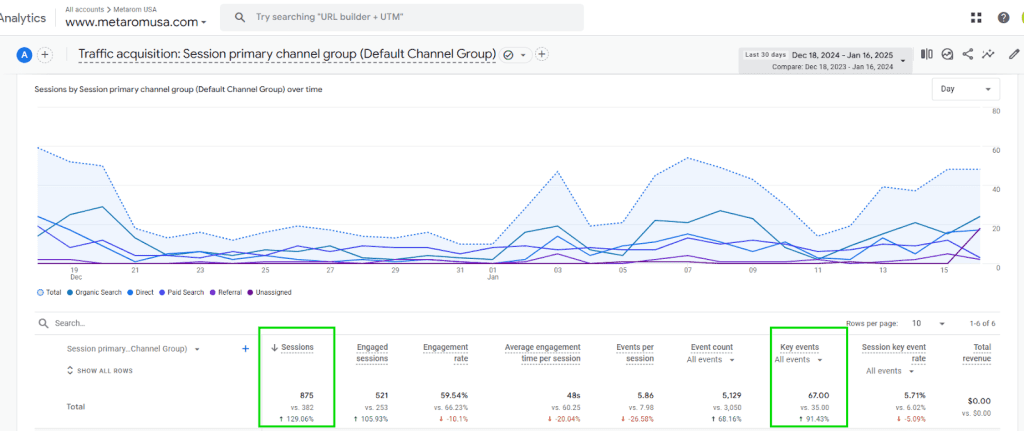Toggle Organic Search series in legend

pyautogui.click(x=94, y=293)
